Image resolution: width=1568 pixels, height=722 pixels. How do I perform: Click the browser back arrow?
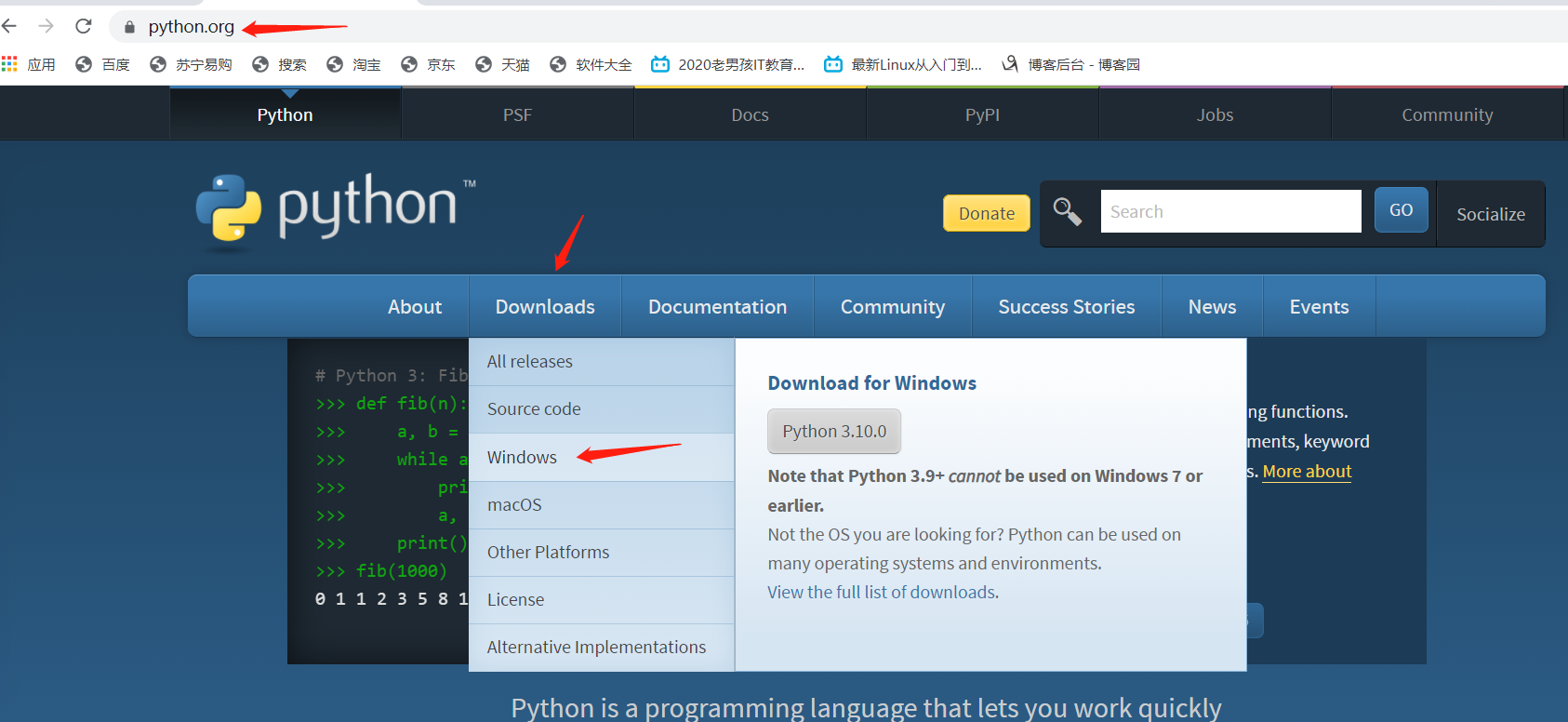(9, 26)
